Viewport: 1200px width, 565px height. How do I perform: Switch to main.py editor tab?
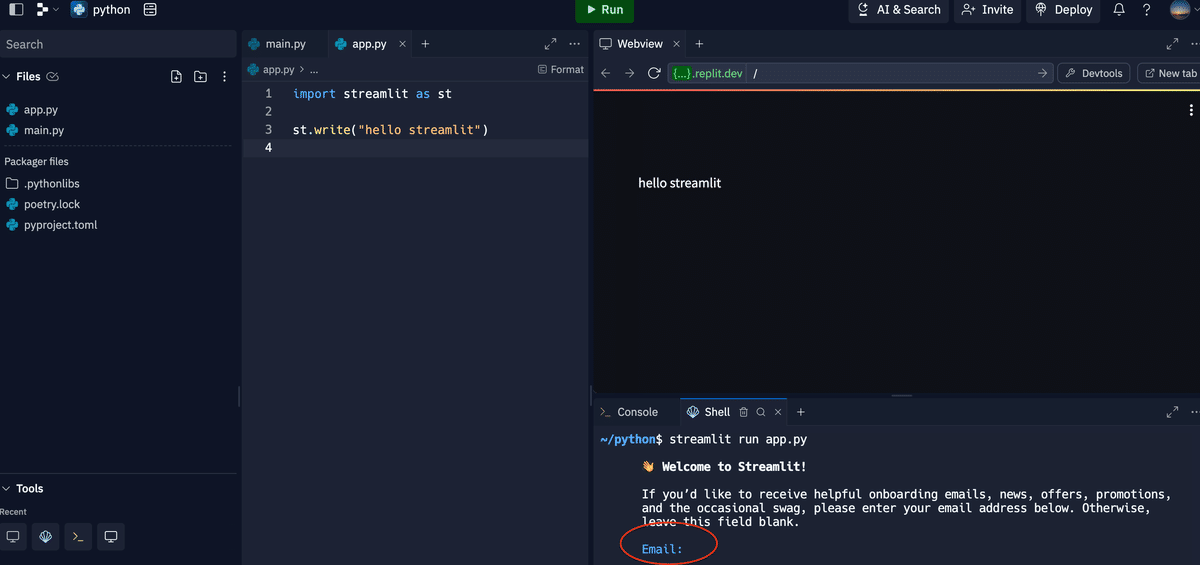click(x=285, y=44)
